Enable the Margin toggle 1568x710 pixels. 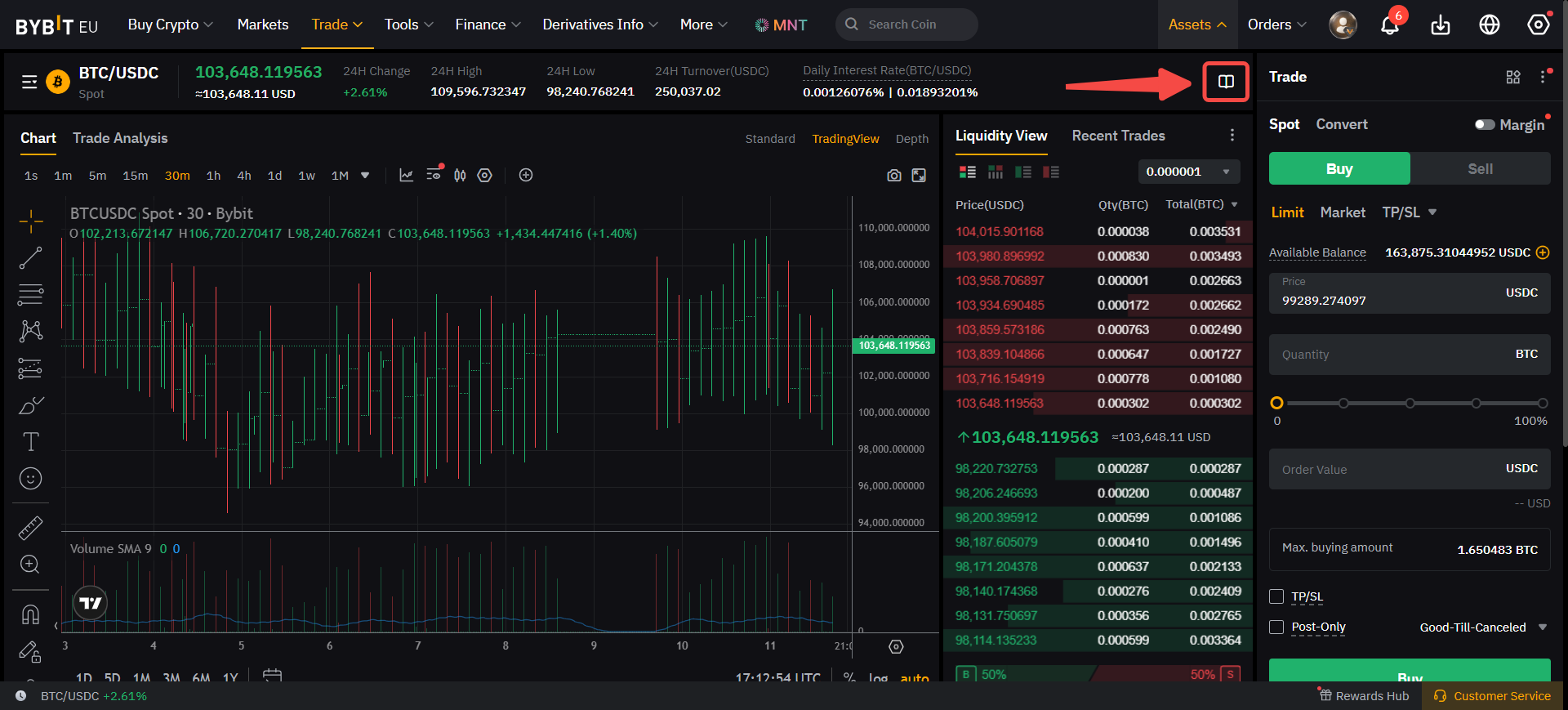coord(1484,125)
